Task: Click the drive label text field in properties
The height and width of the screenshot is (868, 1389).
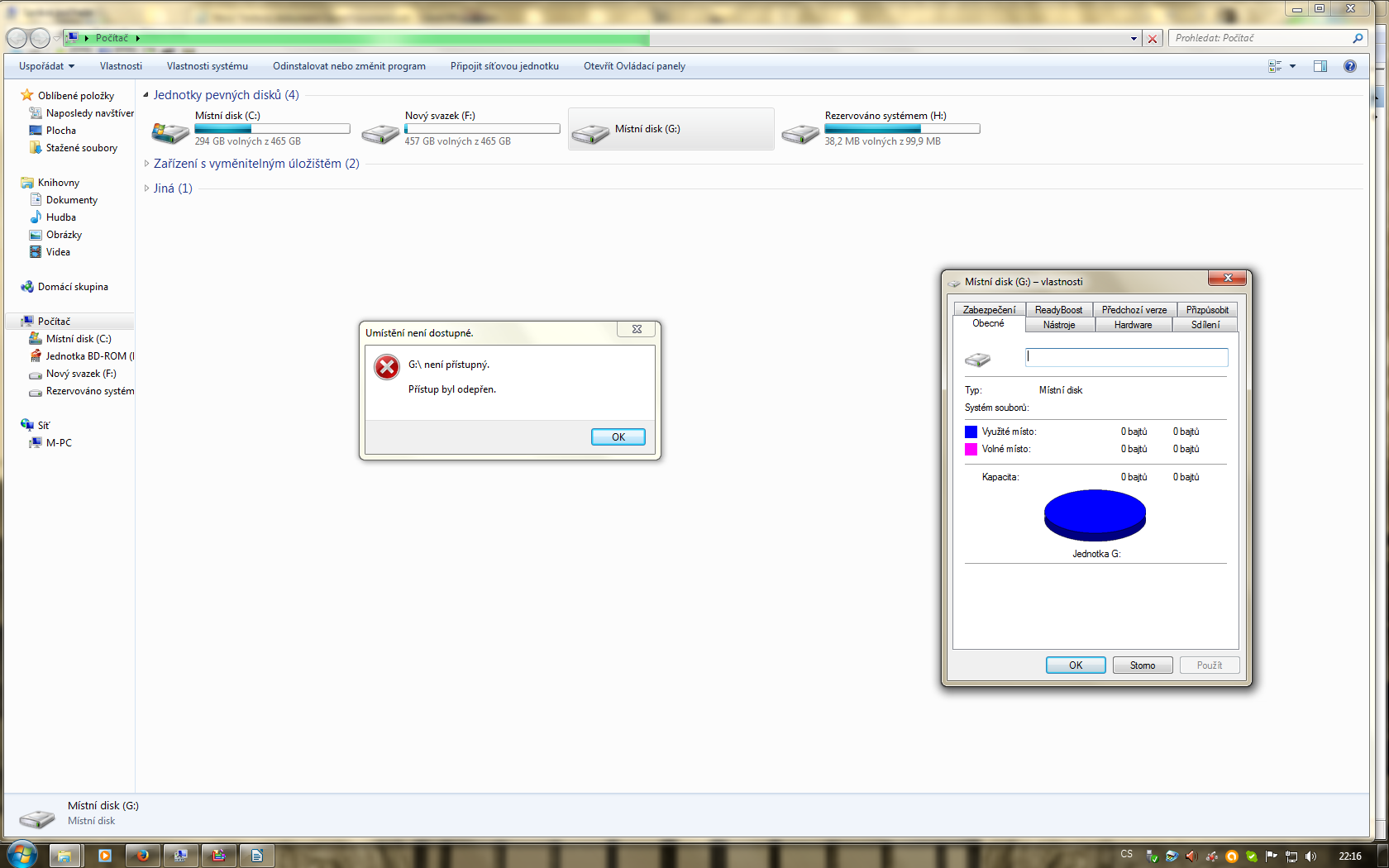Action: 1126,357
